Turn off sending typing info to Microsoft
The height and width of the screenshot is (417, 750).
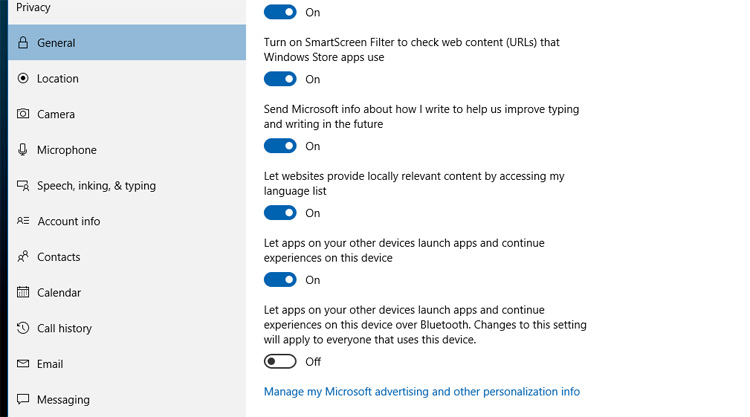[280, 146]
